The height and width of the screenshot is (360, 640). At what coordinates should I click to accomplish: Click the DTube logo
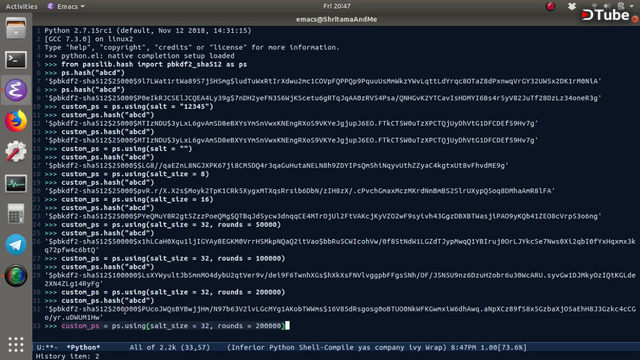point(606,15)
